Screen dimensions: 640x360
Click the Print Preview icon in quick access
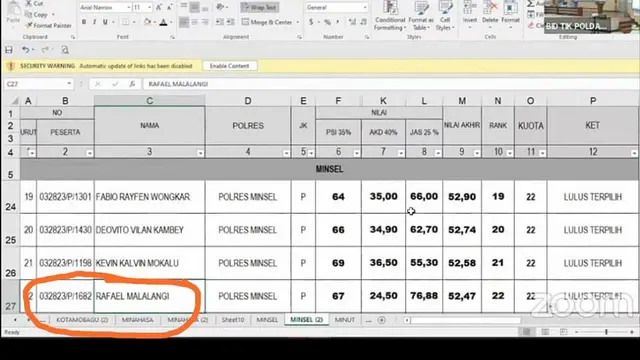pyautogui.click(x=65, y=50)
